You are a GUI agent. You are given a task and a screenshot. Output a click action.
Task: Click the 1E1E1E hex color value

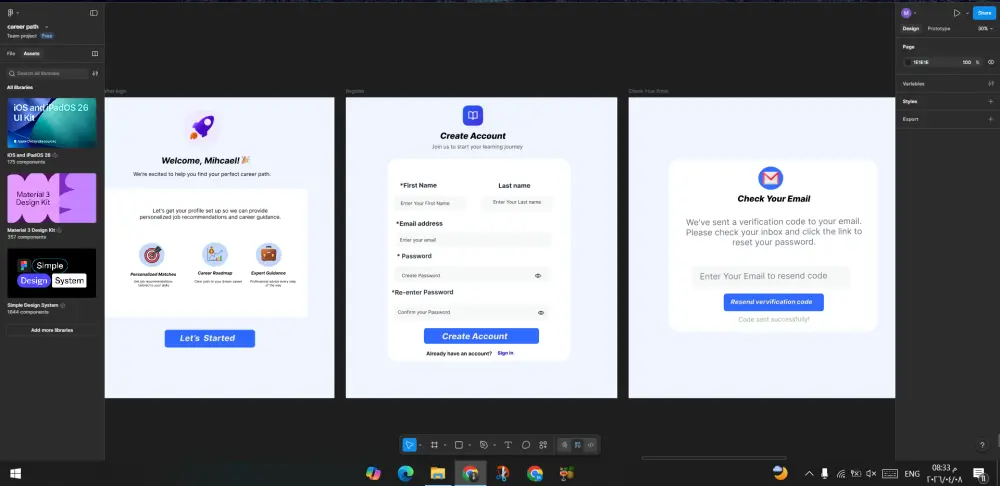point(920,63)
